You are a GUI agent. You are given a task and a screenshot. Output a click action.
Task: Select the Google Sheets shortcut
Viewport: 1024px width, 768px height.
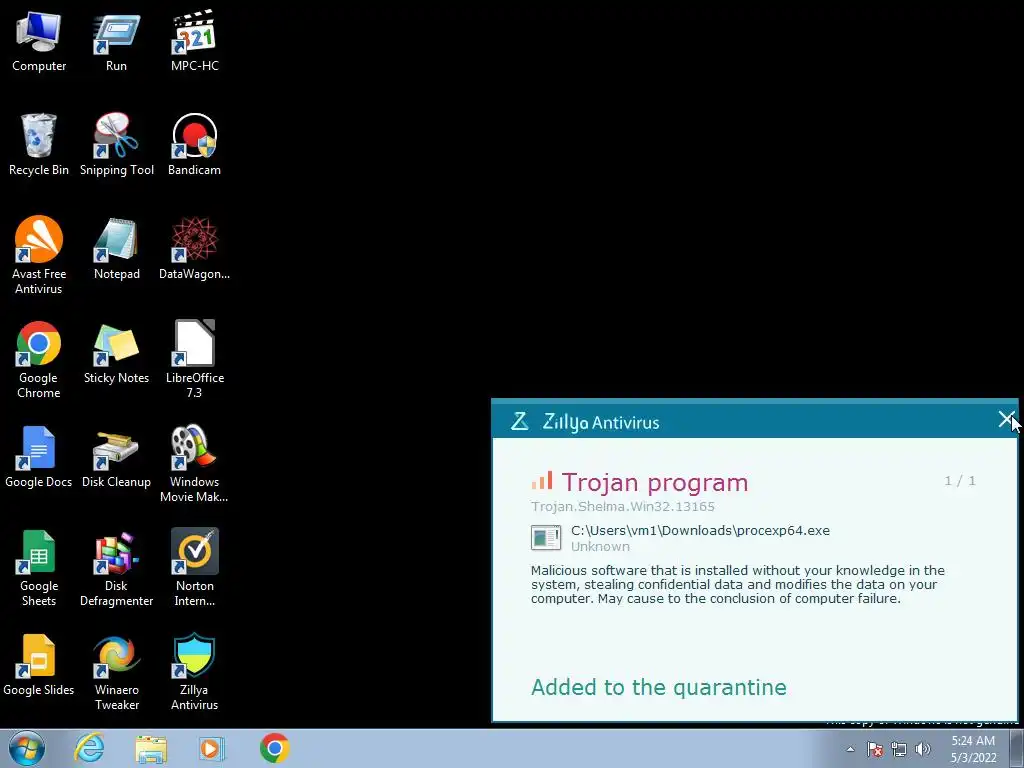(39, 568)
